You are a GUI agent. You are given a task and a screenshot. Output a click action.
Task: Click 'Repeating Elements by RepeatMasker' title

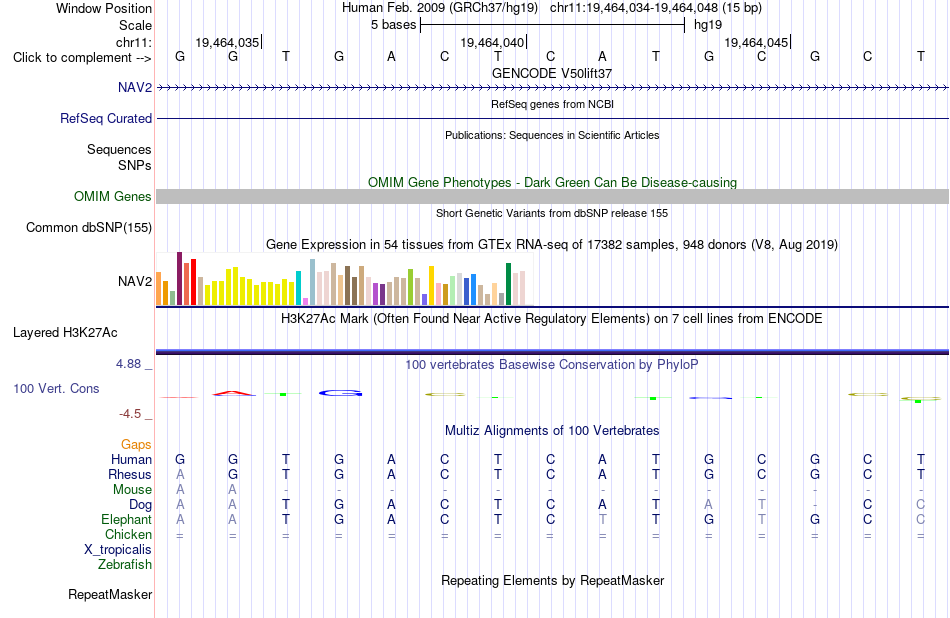pos(552,580)
